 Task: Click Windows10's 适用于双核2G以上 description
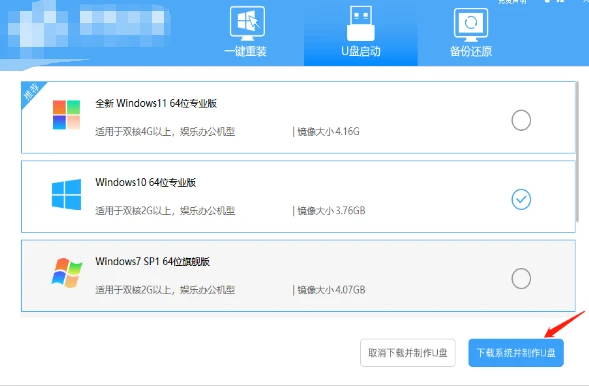point(165,211)
